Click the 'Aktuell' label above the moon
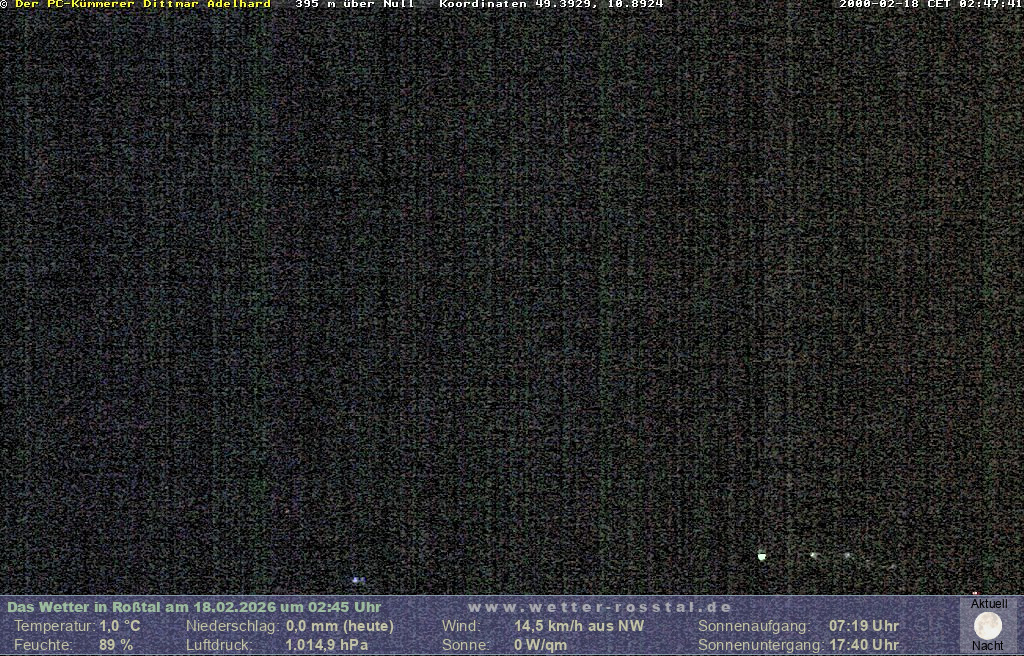Image resolution: width=1024 pixels, height=656 pixels. [x=989, y=604]
